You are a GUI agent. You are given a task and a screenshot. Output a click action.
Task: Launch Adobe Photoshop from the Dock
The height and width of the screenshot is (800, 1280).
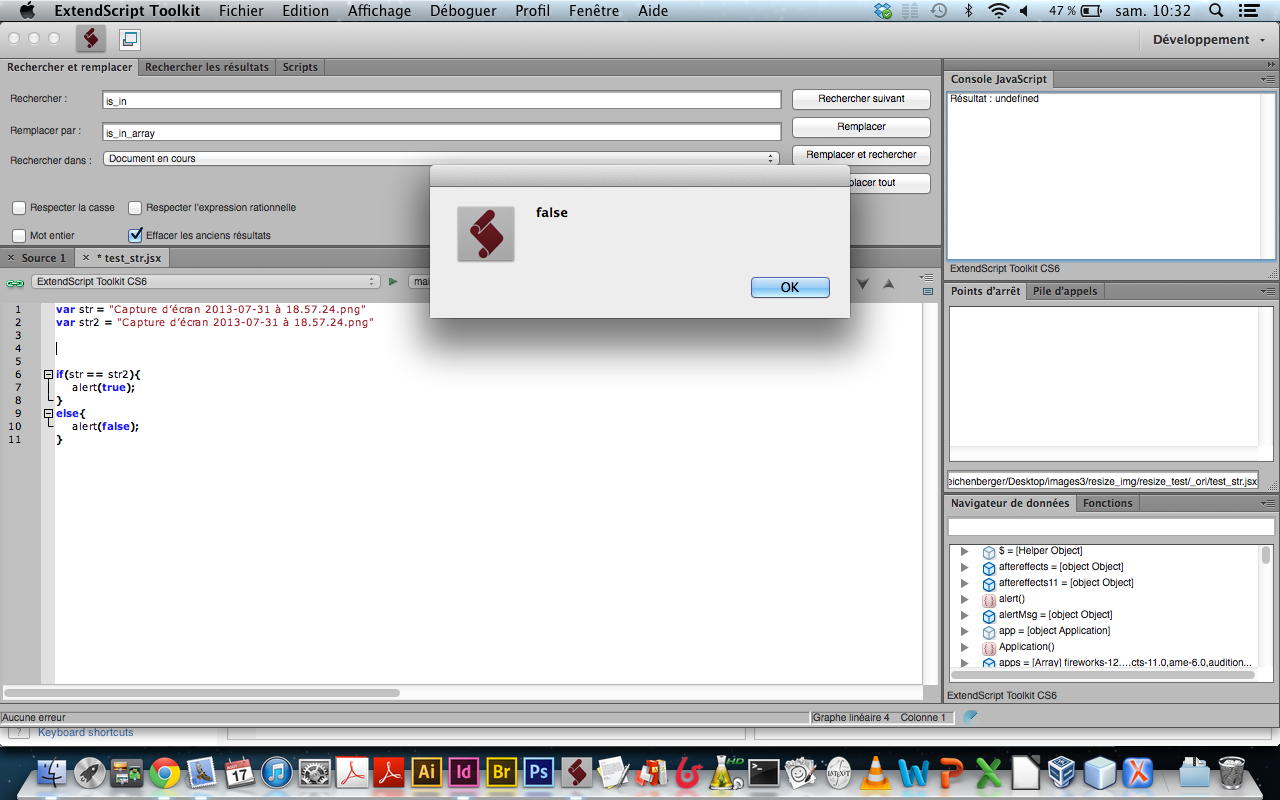coord(539,772)
